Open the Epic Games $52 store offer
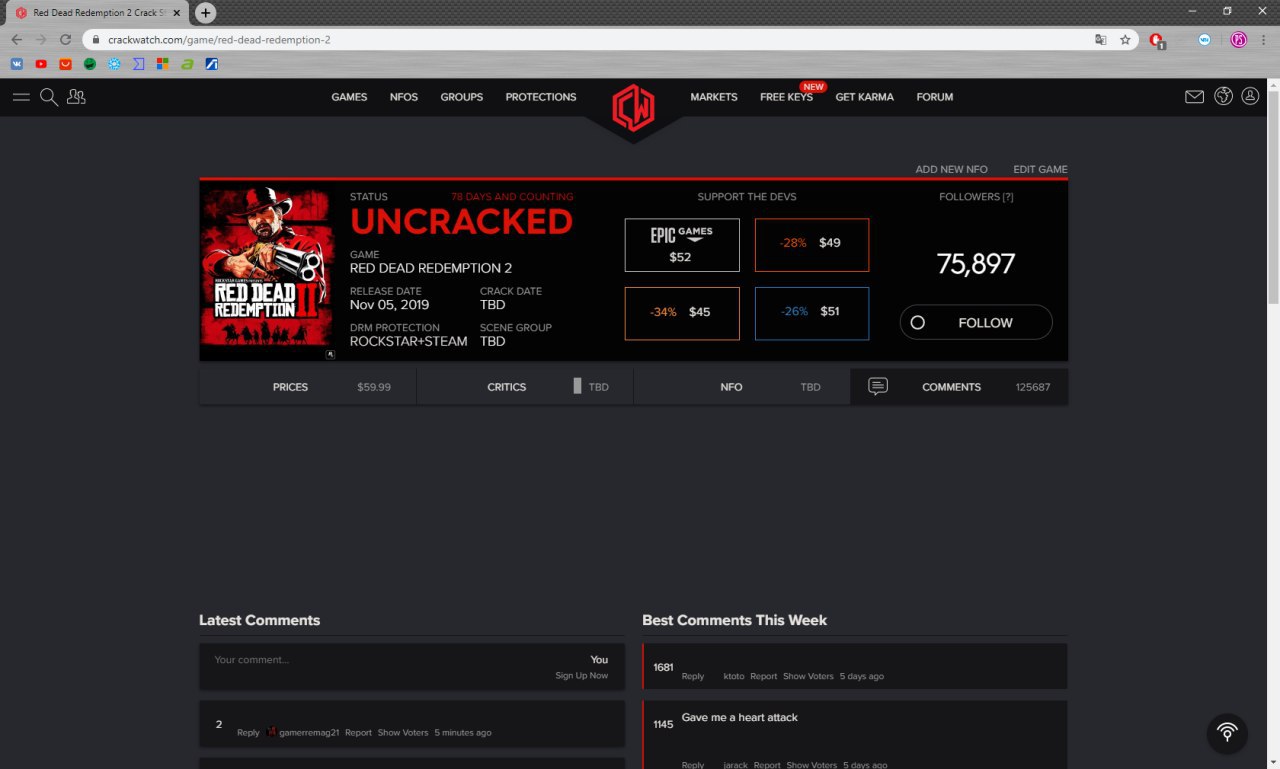 pyautogui.click(x=682, y=245)
